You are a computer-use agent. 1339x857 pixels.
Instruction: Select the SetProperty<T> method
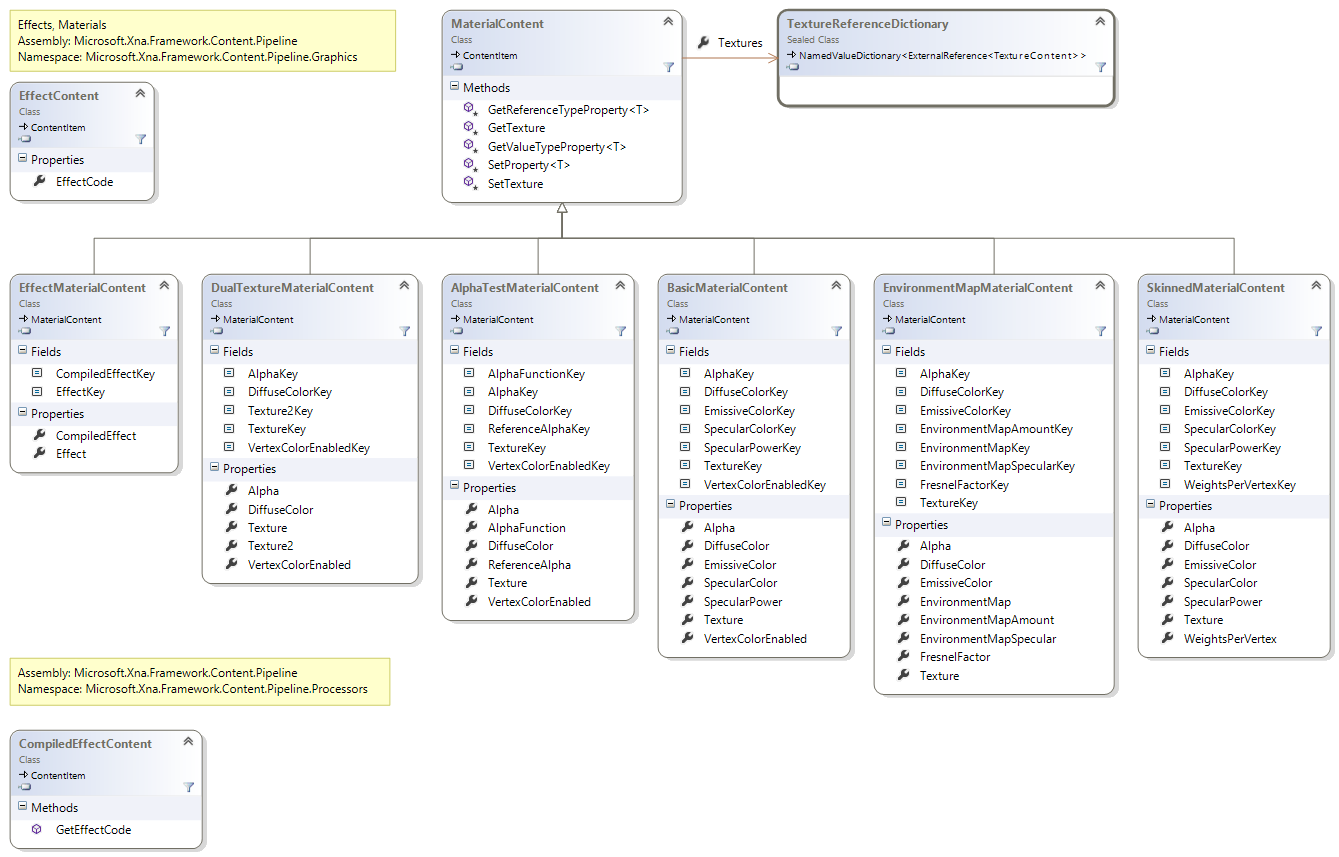click(x=529, y=165)
